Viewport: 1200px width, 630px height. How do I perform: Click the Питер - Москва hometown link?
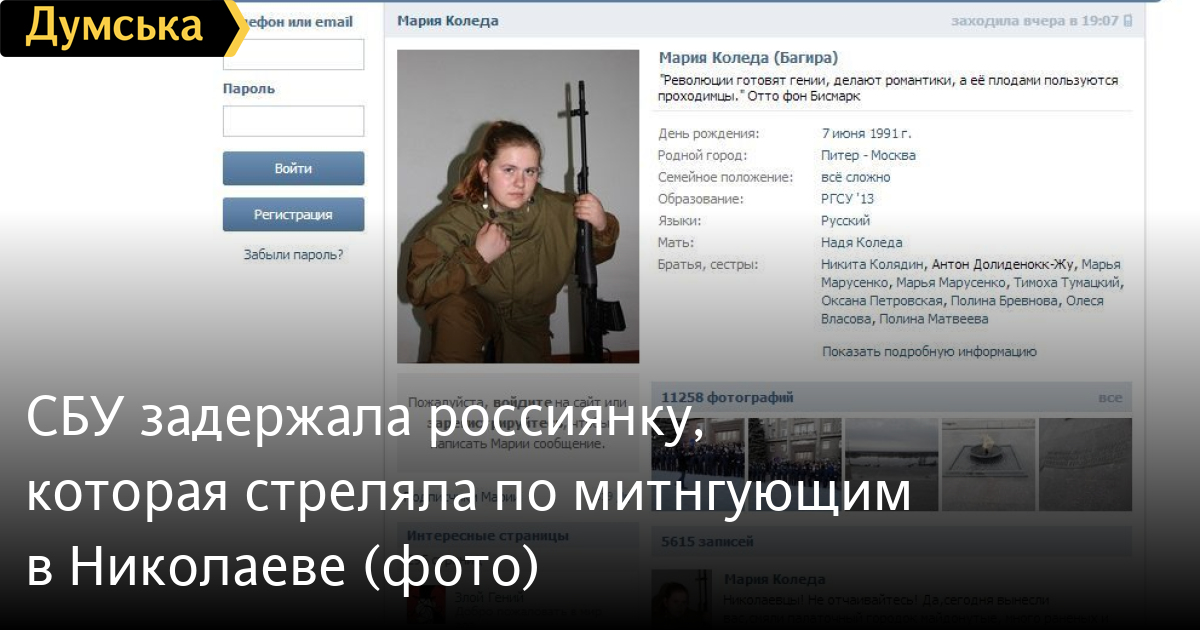coord(868,155)
